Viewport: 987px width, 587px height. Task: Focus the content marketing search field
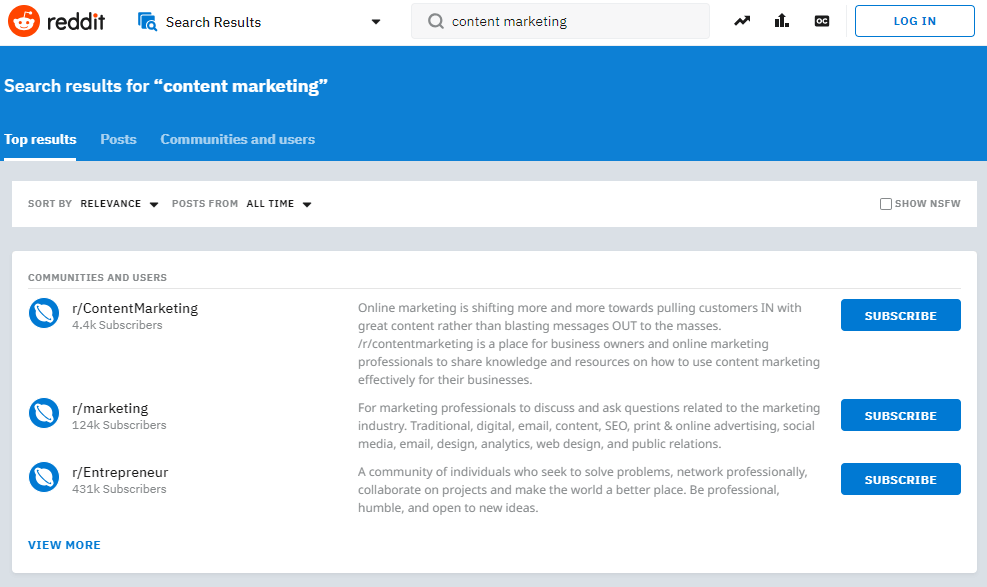click(x=560, y=21)
